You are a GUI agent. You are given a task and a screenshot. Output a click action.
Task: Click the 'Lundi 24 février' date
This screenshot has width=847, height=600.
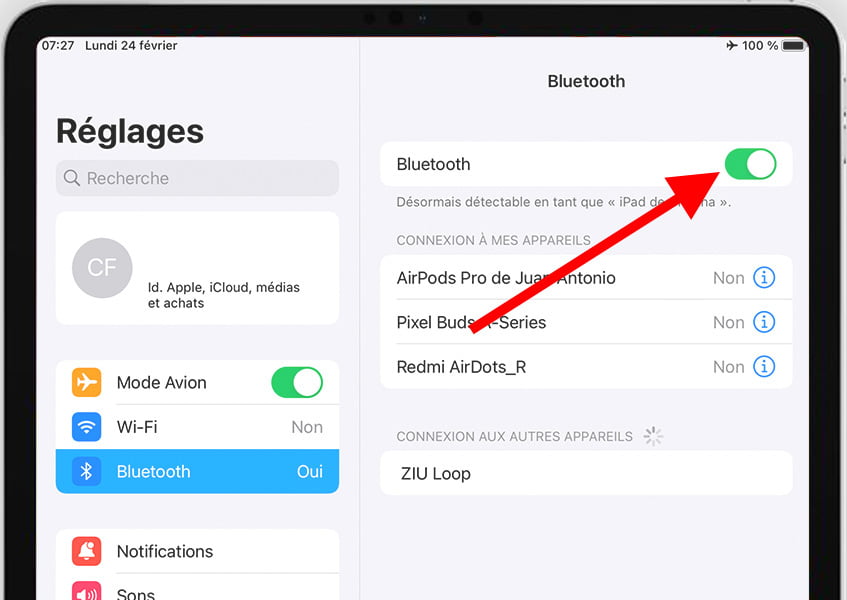pos(131,45)
